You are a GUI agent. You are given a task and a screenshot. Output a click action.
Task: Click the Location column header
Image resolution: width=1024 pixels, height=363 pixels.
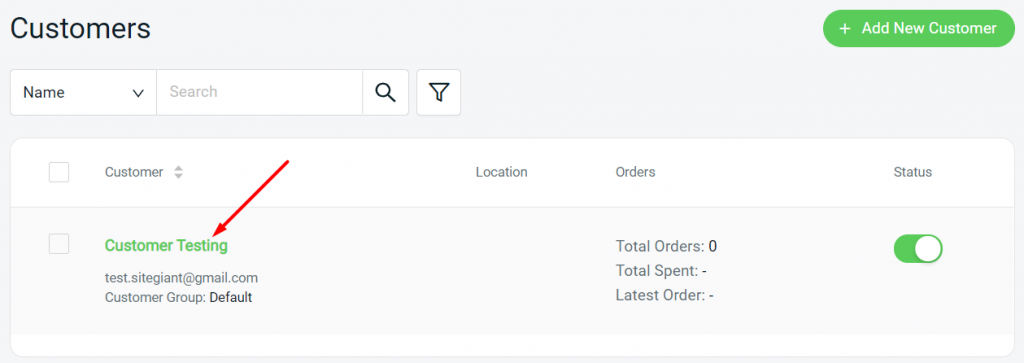point(502,172)
